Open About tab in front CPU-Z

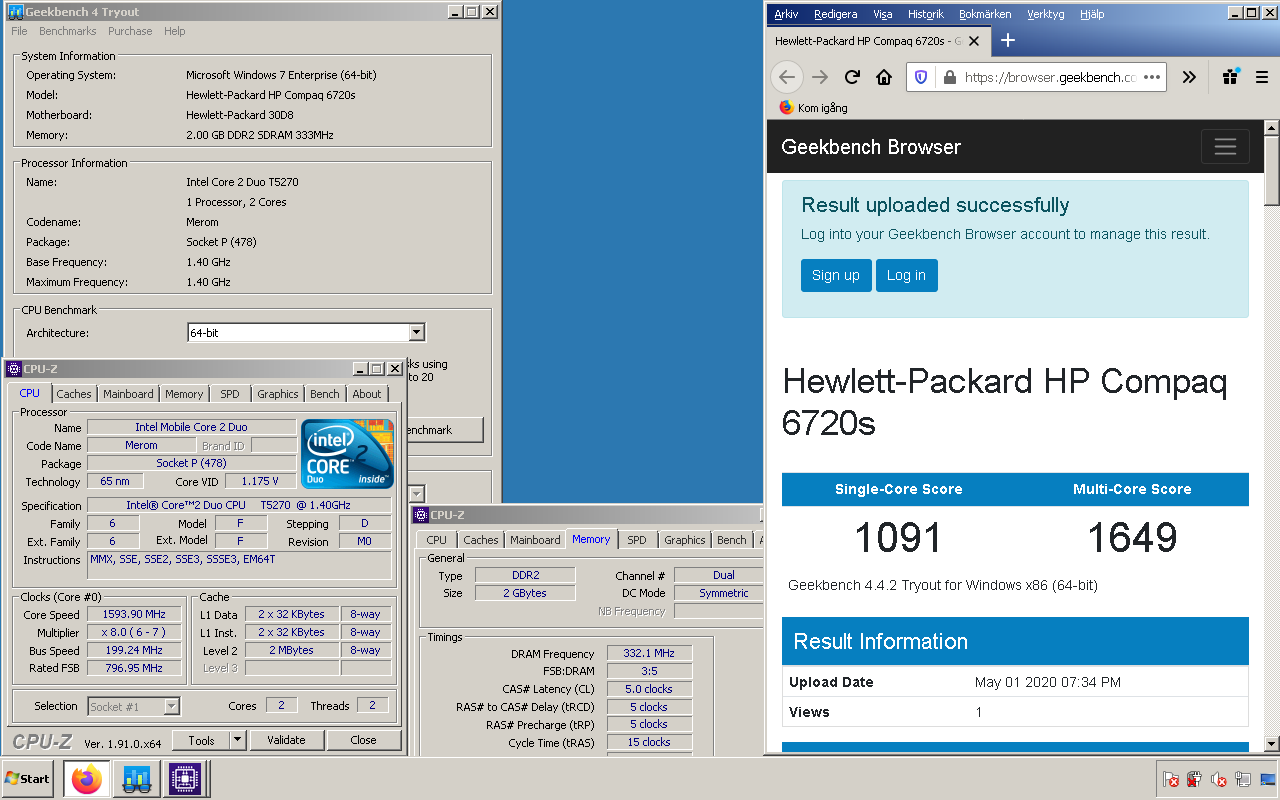pos(367,394)
